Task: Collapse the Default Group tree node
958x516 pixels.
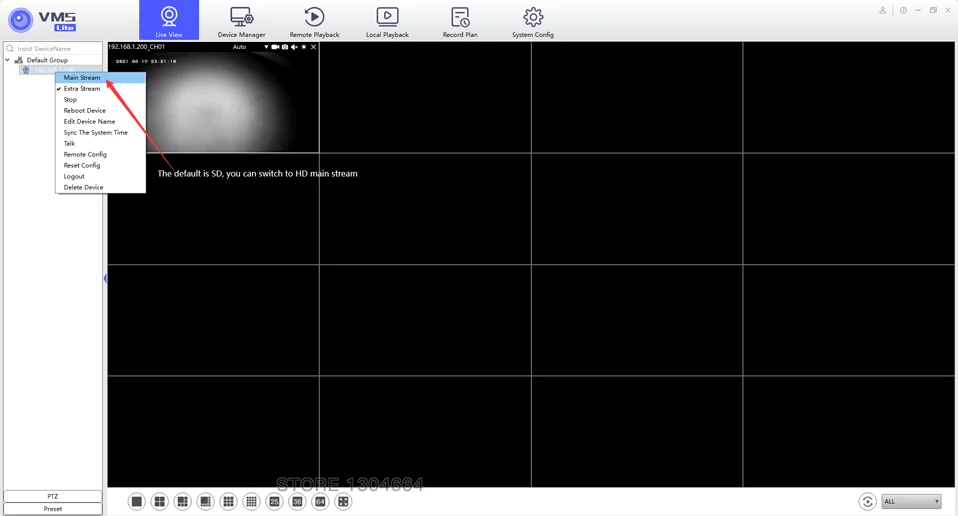Action: (7, 60)
